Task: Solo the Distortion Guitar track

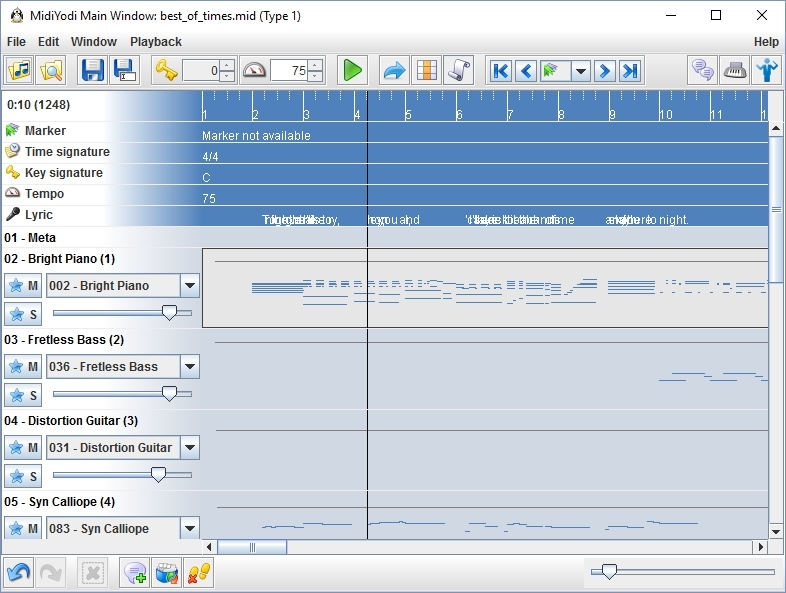Action: [23, 477]
